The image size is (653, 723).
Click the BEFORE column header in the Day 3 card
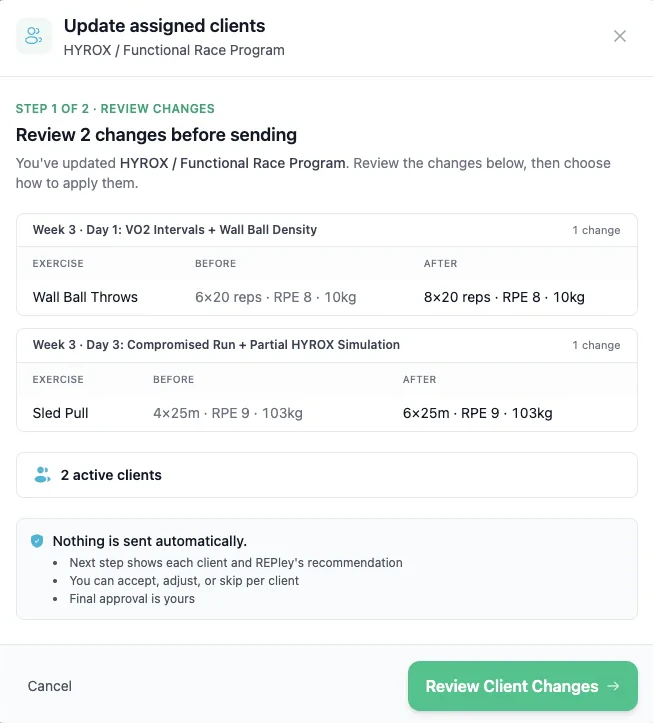coord(173,379)
